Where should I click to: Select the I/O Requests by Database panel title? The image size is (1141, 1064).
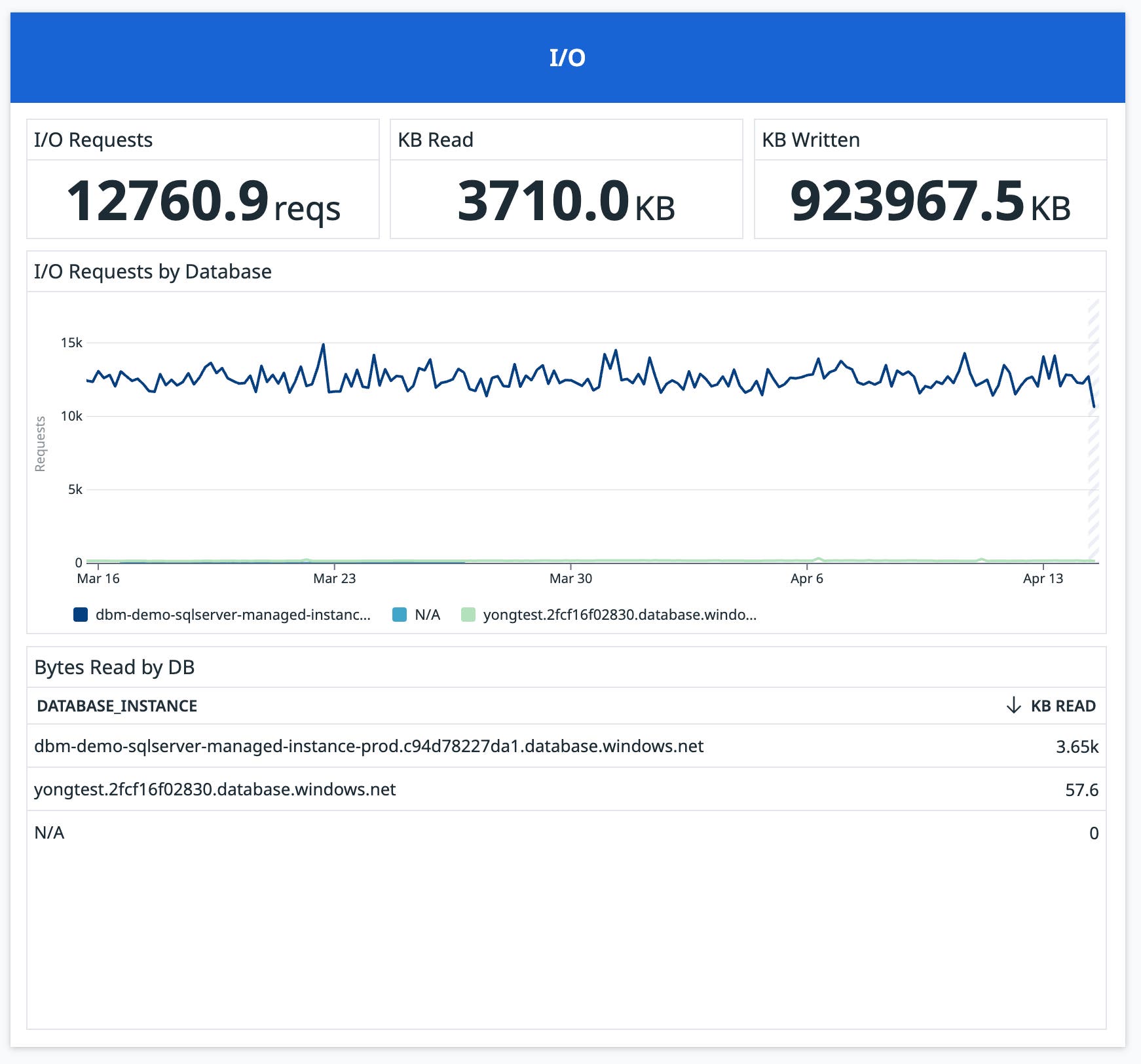coord(153,271)
